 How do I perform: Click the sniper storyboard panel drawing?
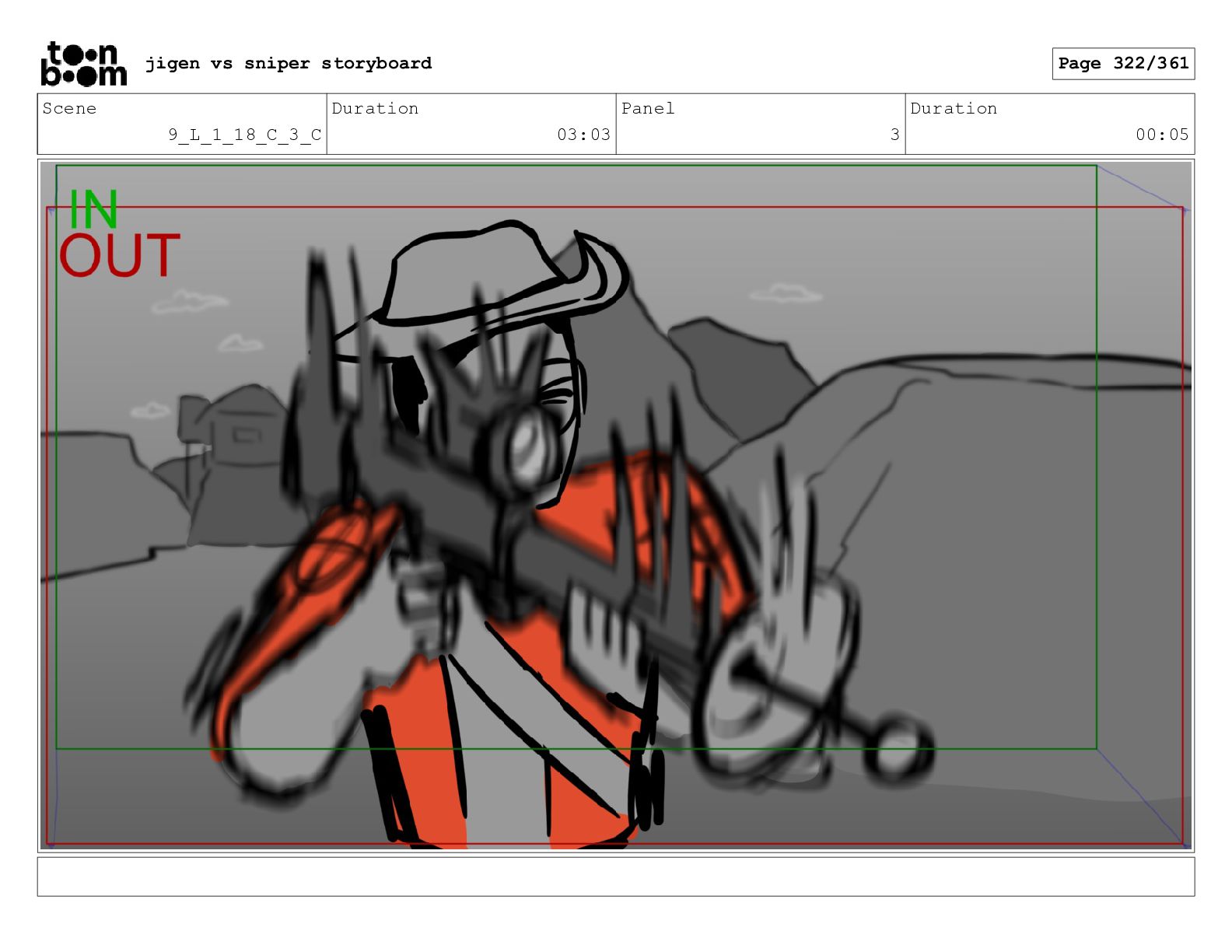pos(616,506)
